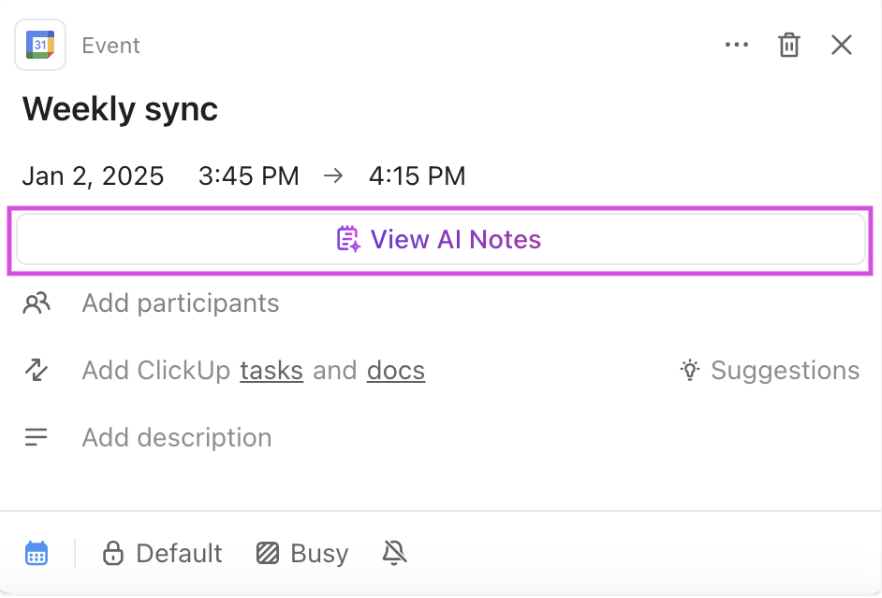Open the three-dot more options menu
882x598 pixels.
pyautogui.click(x=737, y=45)
